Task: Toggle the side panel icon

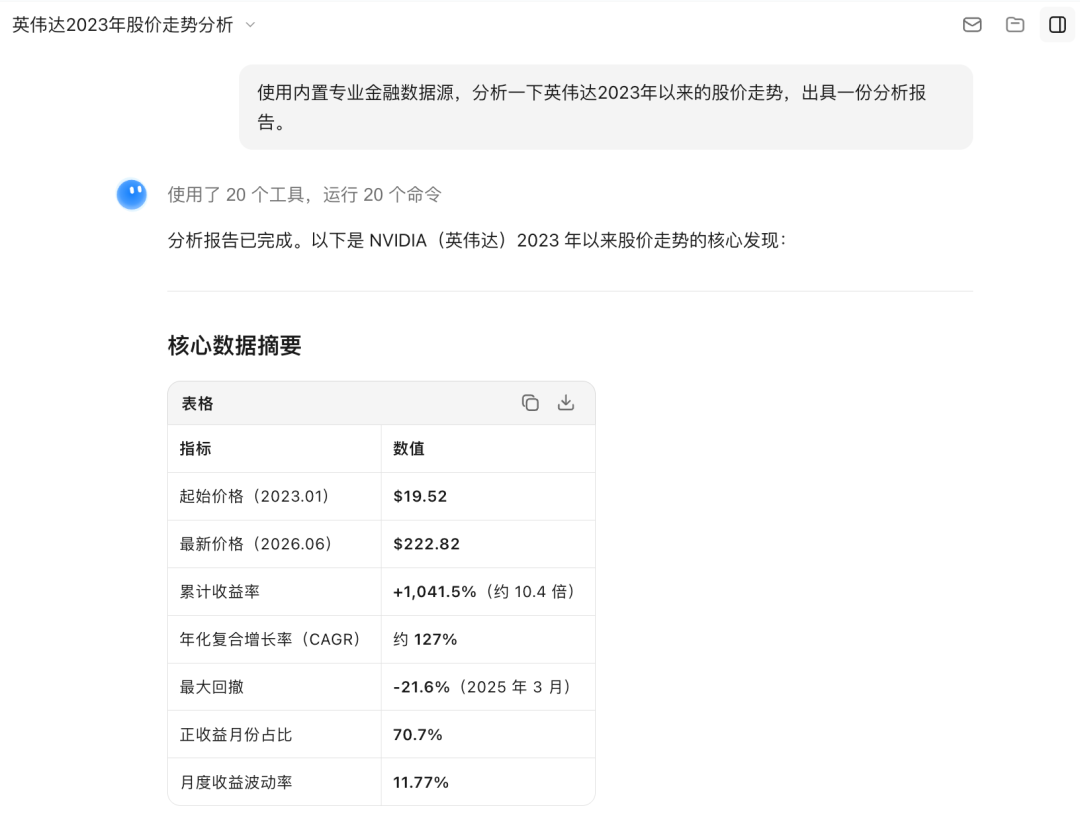Action: coord(1057,25)
